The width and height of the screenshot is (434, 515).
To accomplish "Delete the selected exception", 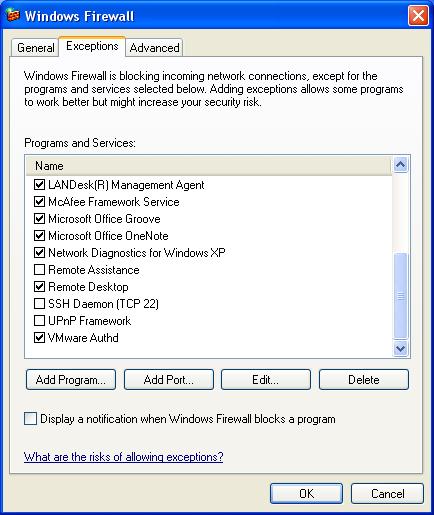I will (364, 379).
